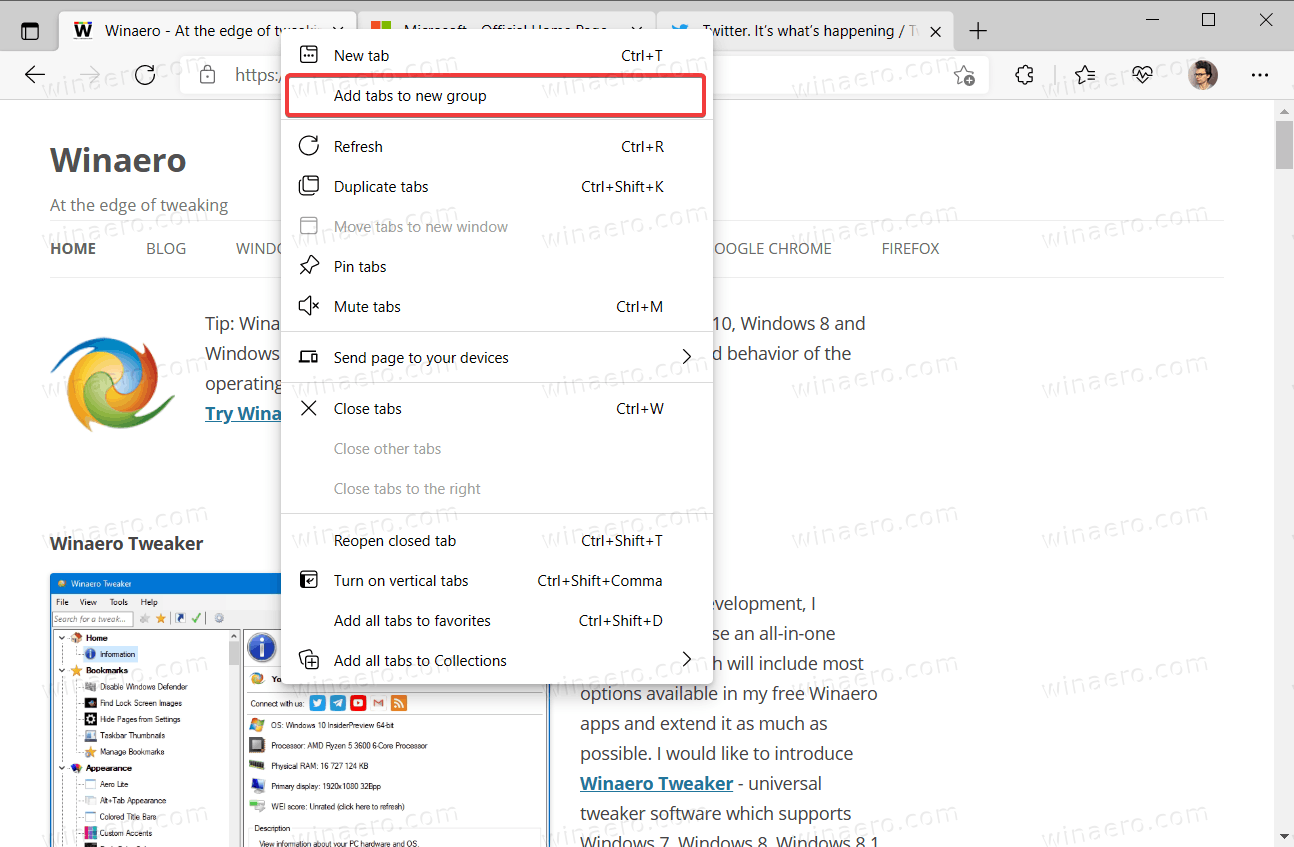Open a new tab with plus button

coord(978,31)
